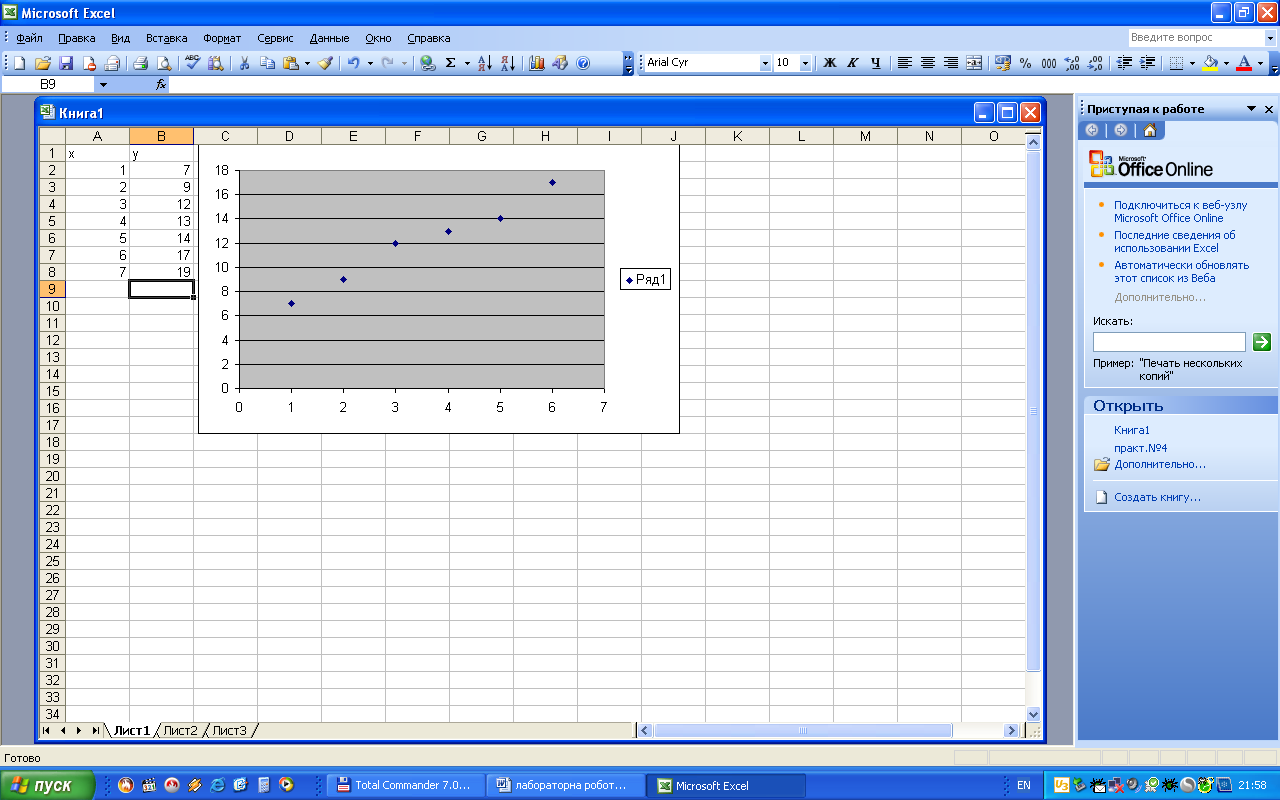Expand the Name Box B9 dropdown
1280x800 pixels.
[x=103, y=85]
